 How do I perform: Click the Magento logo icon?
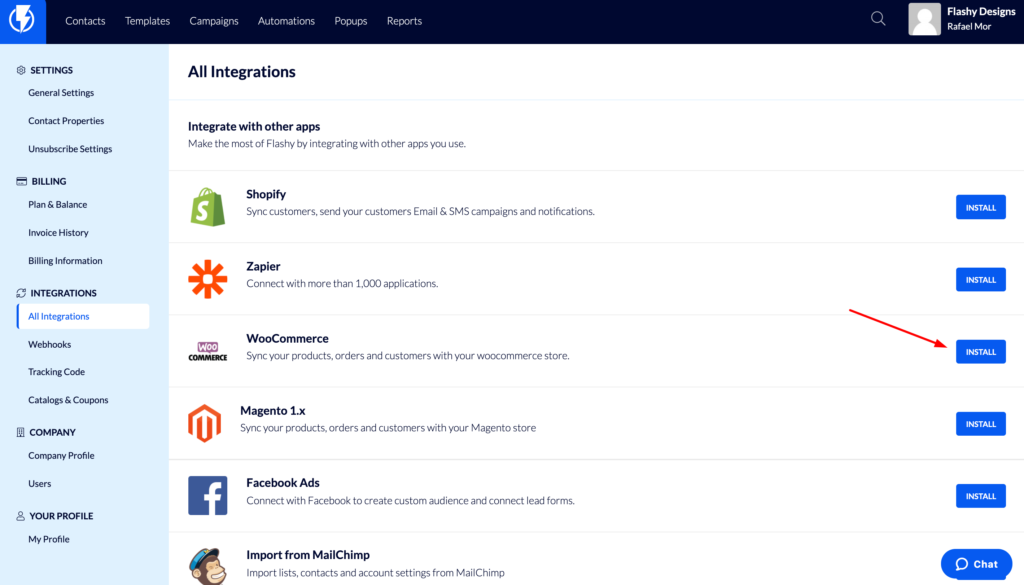(x=204, y=423)
